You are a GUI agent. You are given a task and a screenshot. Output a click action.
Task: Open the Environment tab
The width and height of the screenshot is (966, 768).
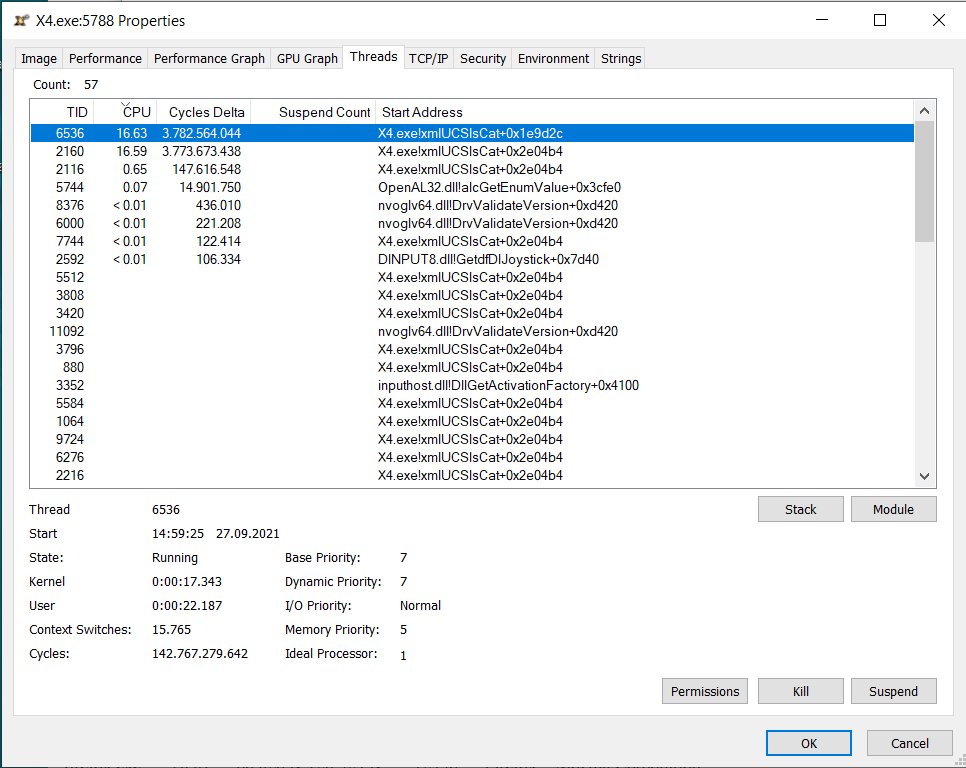pyautogui.click(x=553, y=59)
